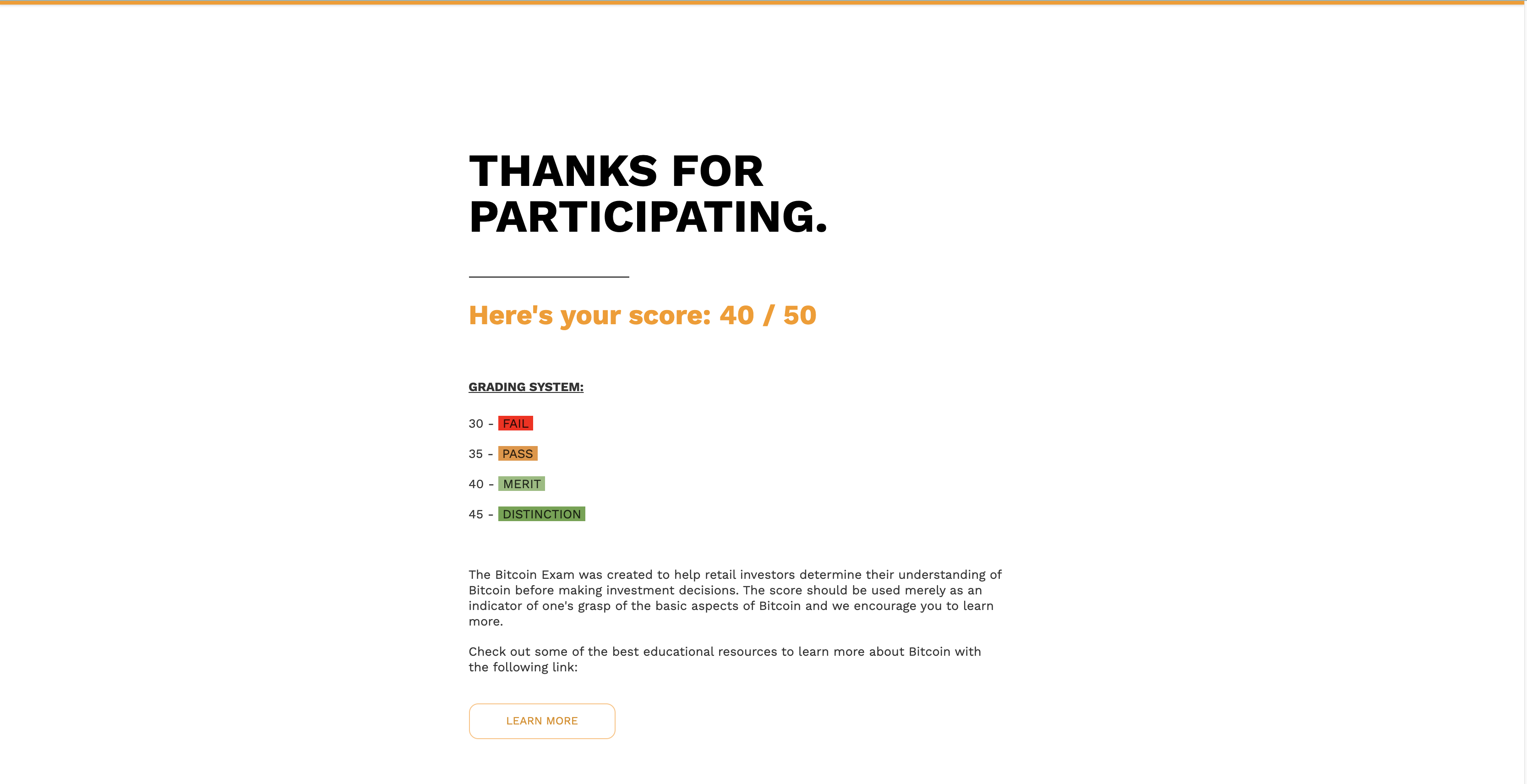Click the number 40 in grading list

pyautogui.click(x=475, y=484)
